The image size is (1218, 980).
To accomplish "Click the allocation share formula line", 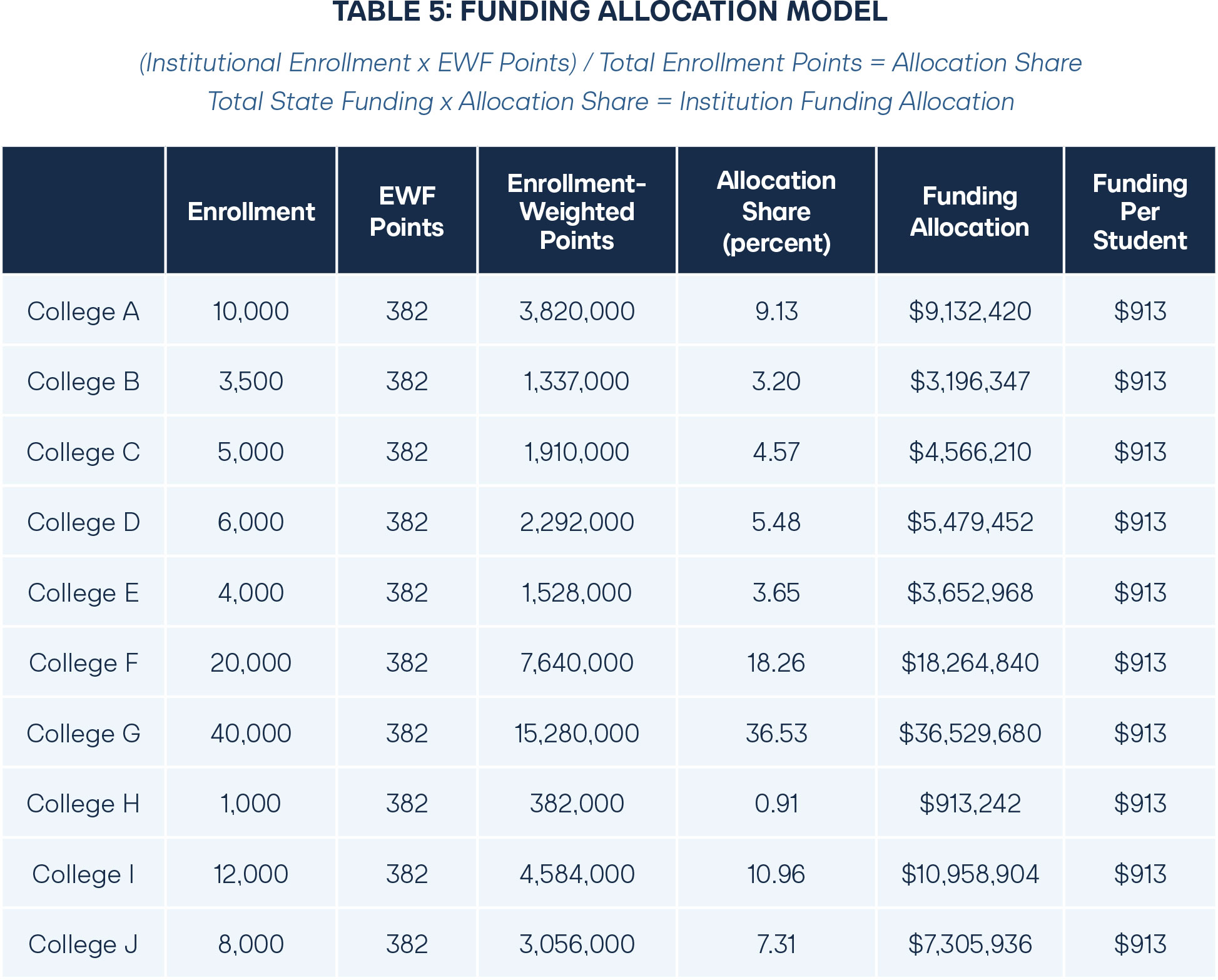I will (x=610, y=63).
